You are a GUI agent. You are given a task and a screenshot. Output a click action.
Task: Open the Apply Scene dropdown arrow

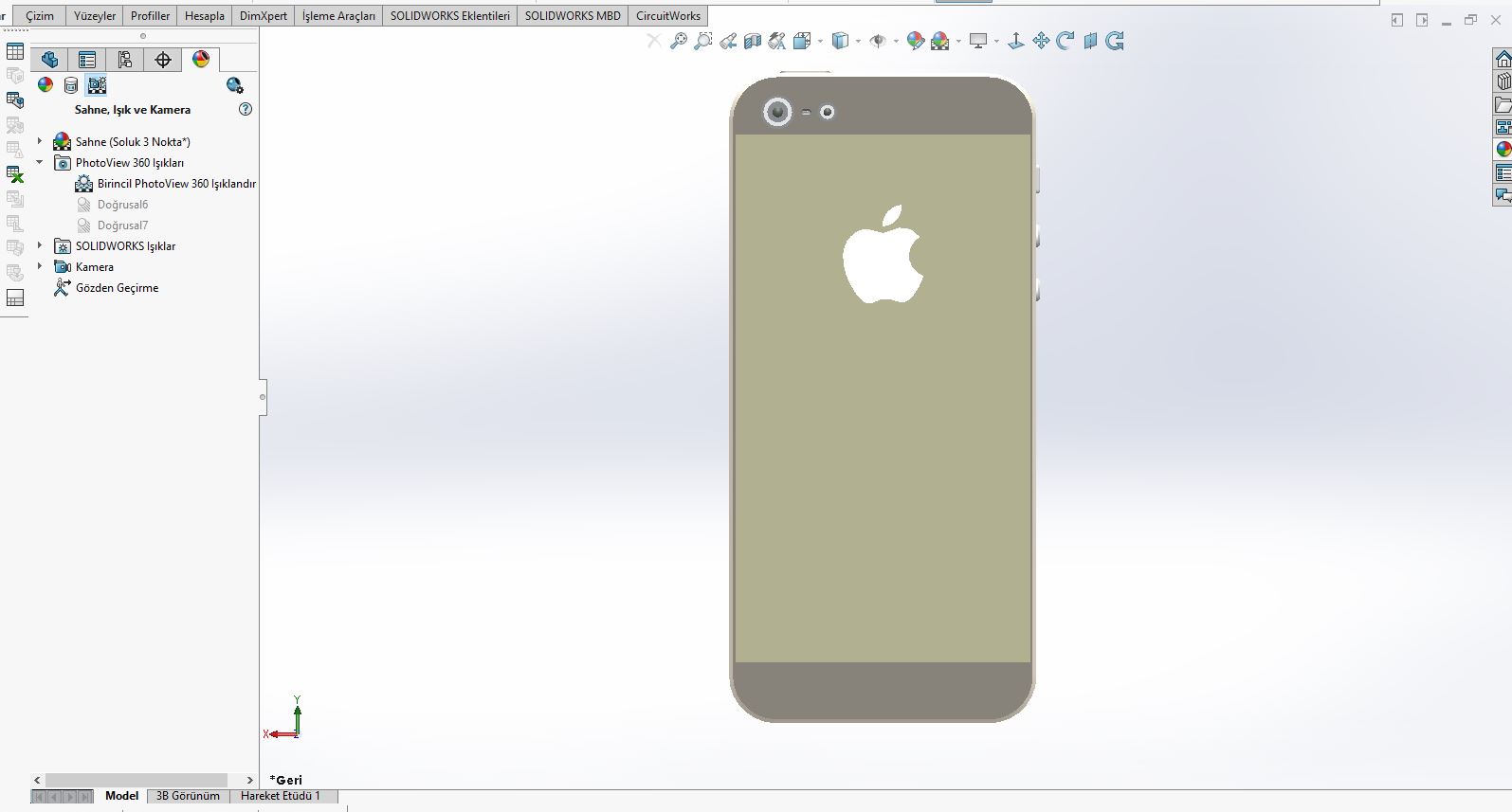point(958,42)
